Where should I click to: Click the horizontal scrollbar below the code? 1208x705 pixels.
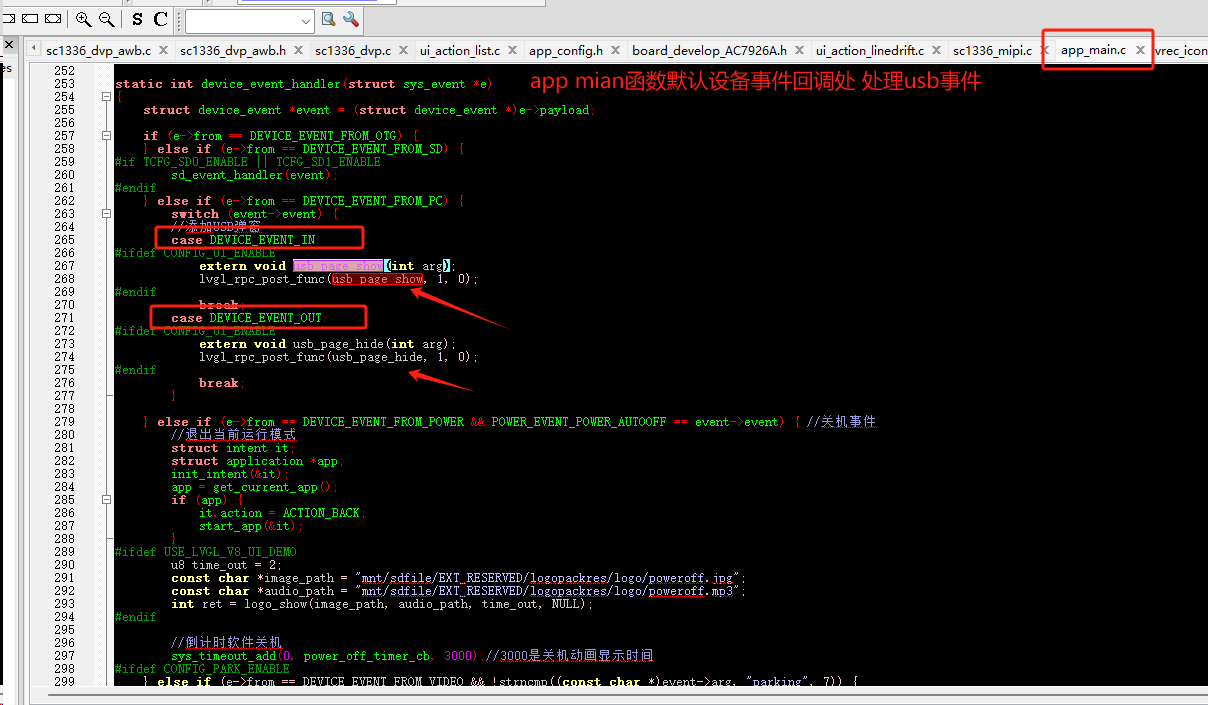[620, 695]
